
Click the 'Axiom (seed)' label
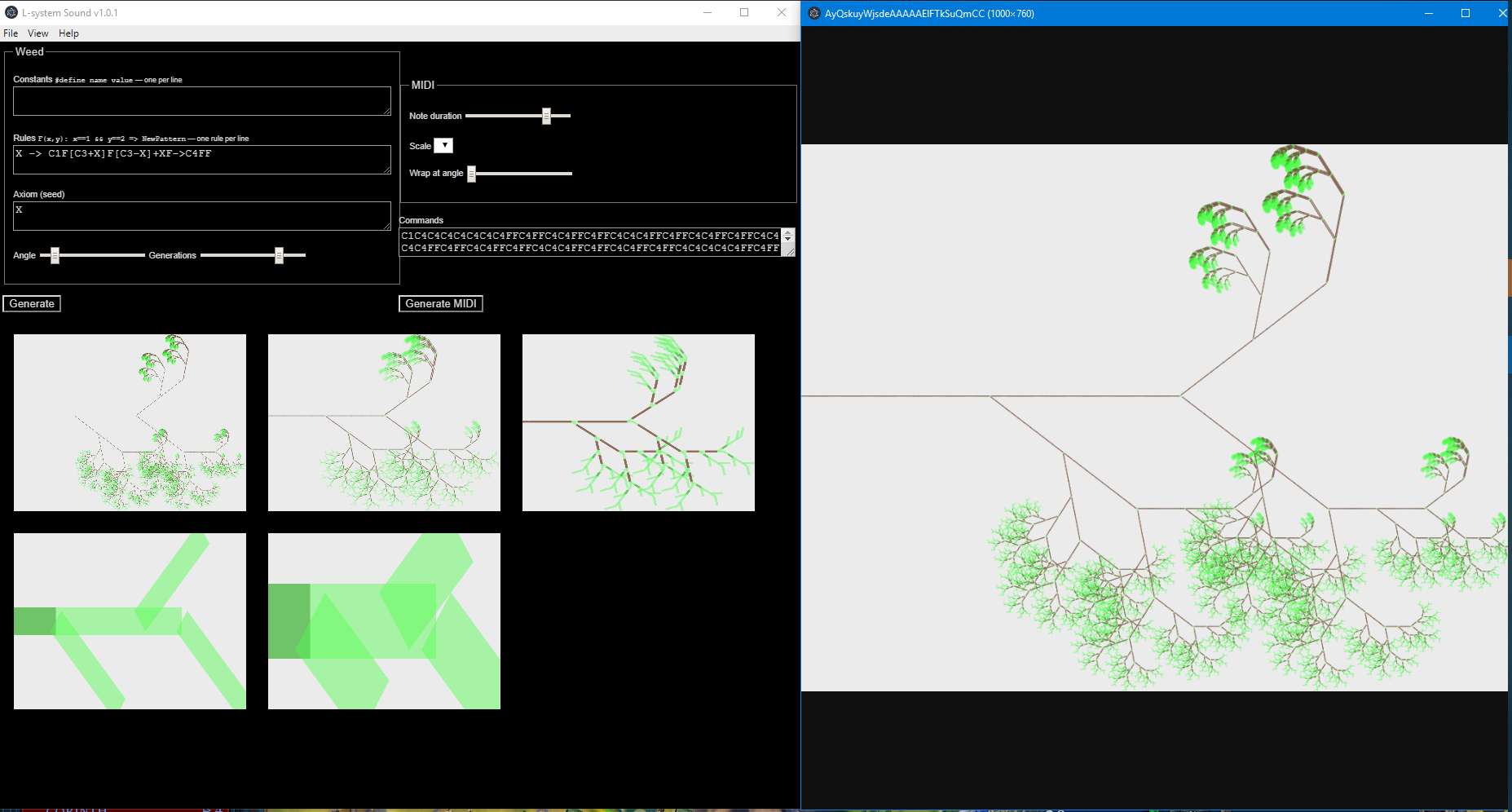39,194
